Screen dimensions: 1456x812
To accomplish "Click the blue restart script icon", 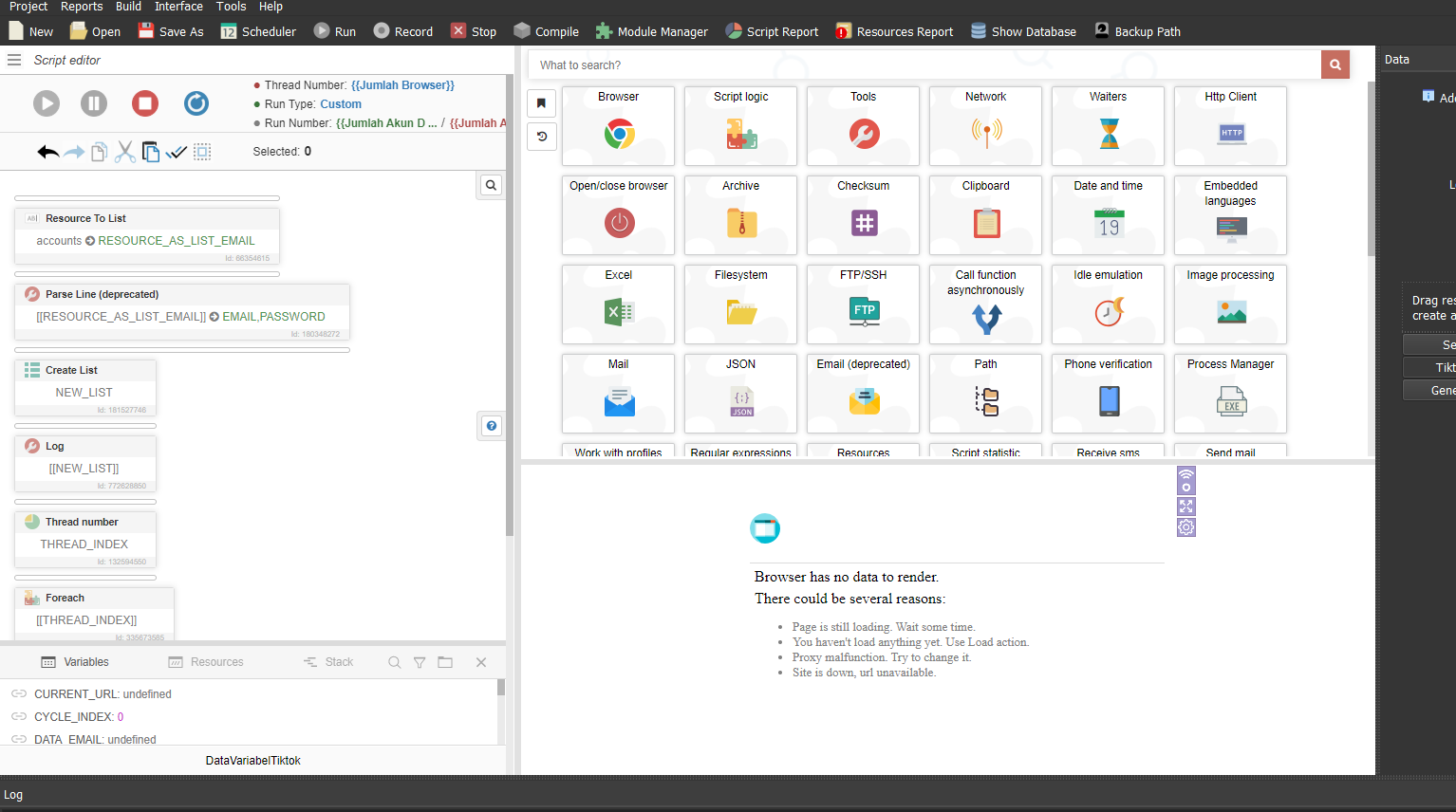I will (x=196, y=103).
